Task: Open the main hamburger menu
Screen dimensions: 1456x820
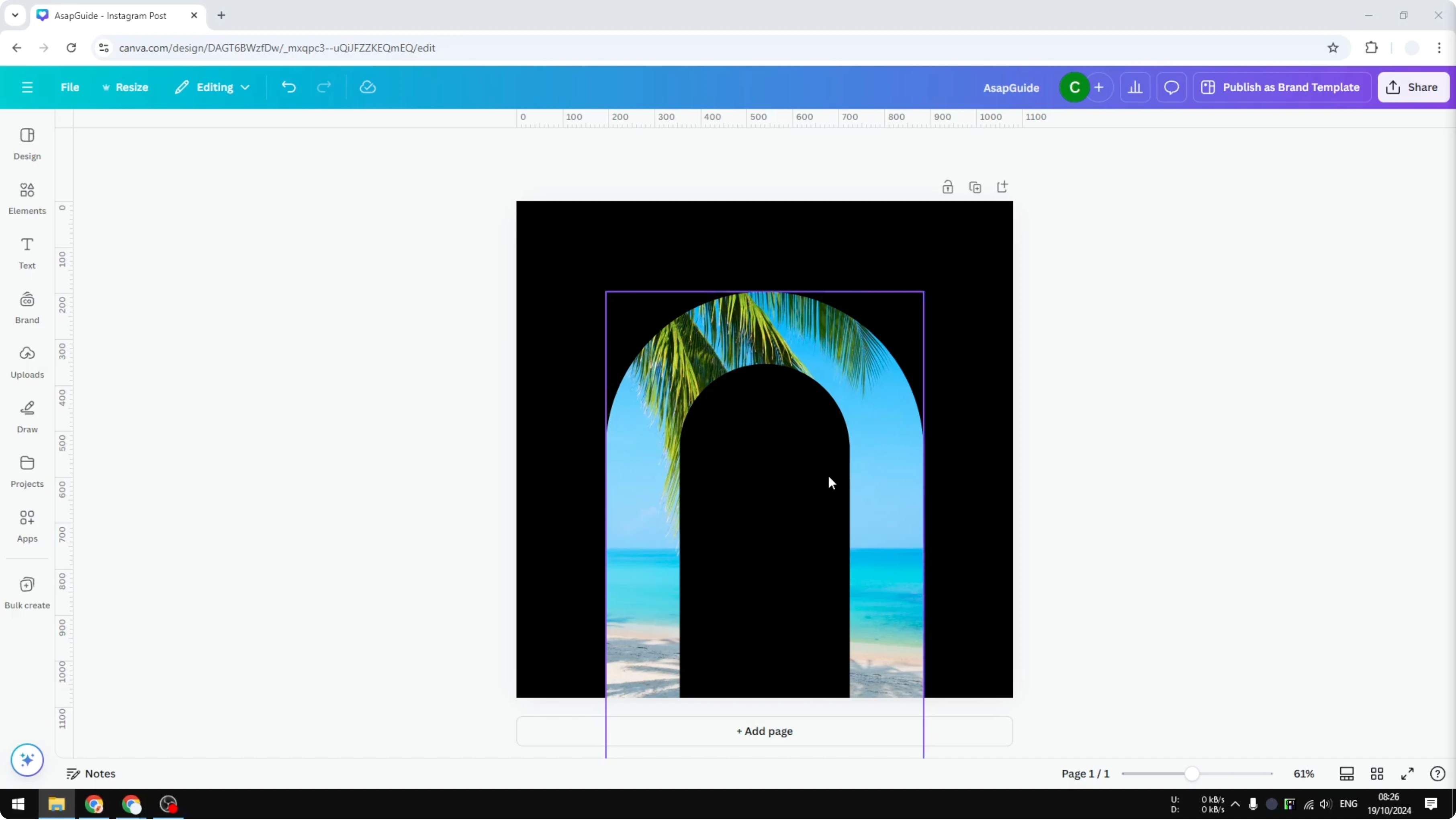Action: [x=27, y=87]
